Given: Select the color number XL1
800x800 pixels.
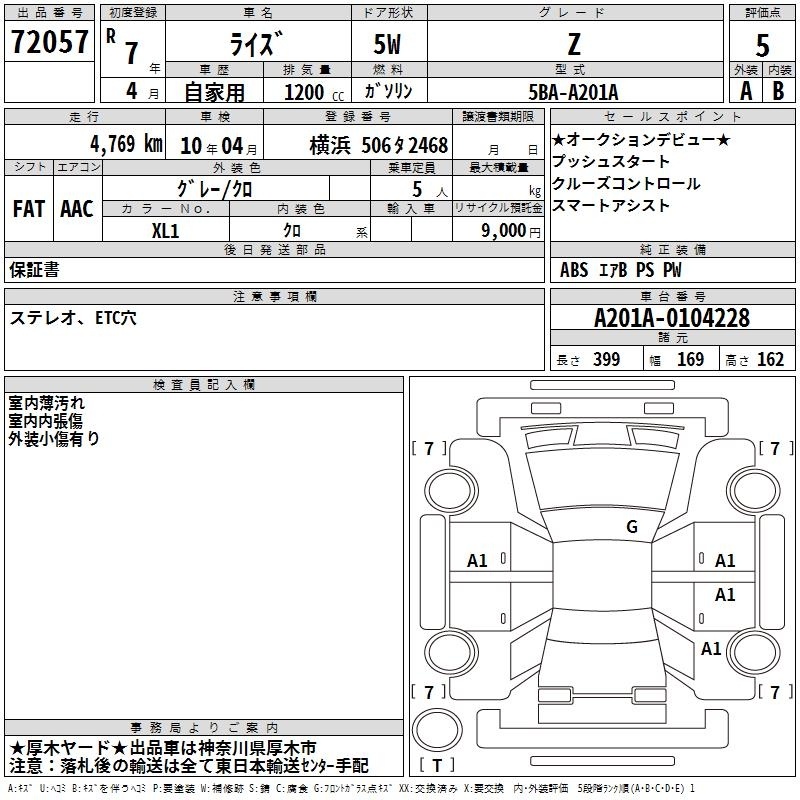Looking at the screenshot, I should point(165,229).
